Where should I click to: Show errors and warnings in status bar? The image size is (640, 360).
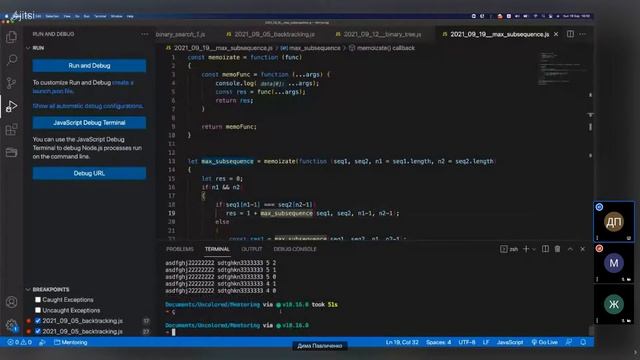coord(20,342)
